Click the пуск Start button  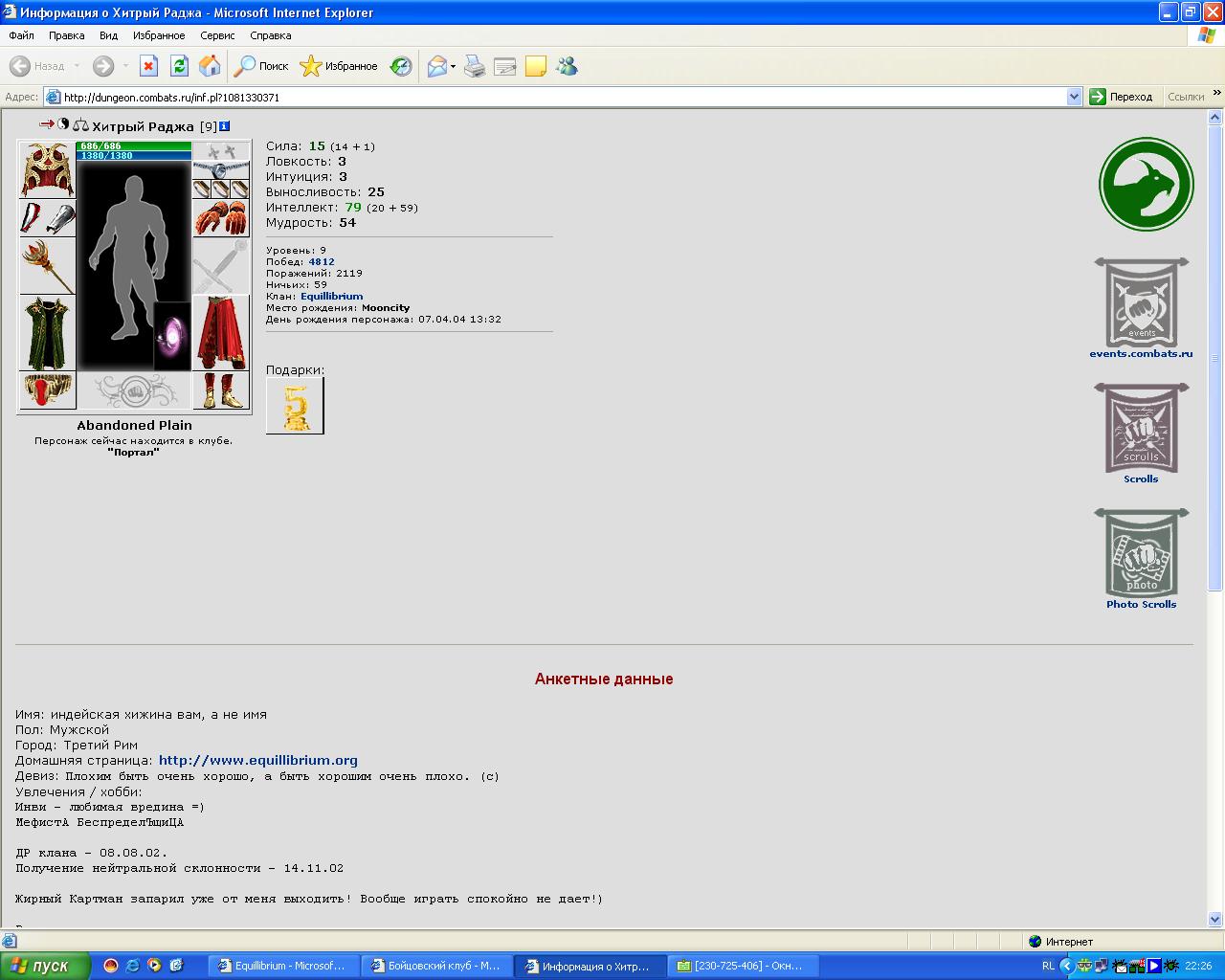pyautogui.click(x=45, y=966)
